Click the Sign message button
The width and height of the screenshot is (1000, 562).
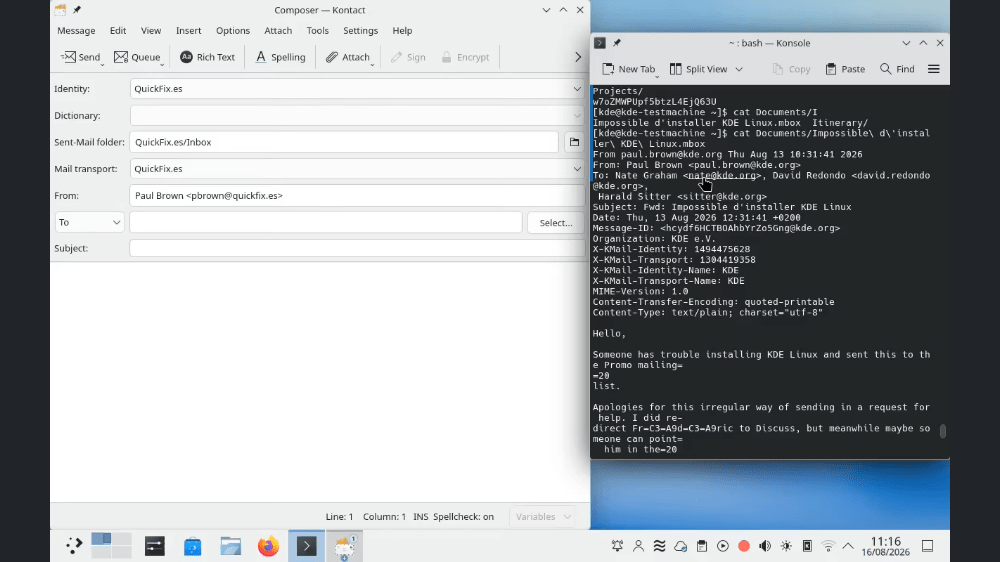[x=408, y=57]
